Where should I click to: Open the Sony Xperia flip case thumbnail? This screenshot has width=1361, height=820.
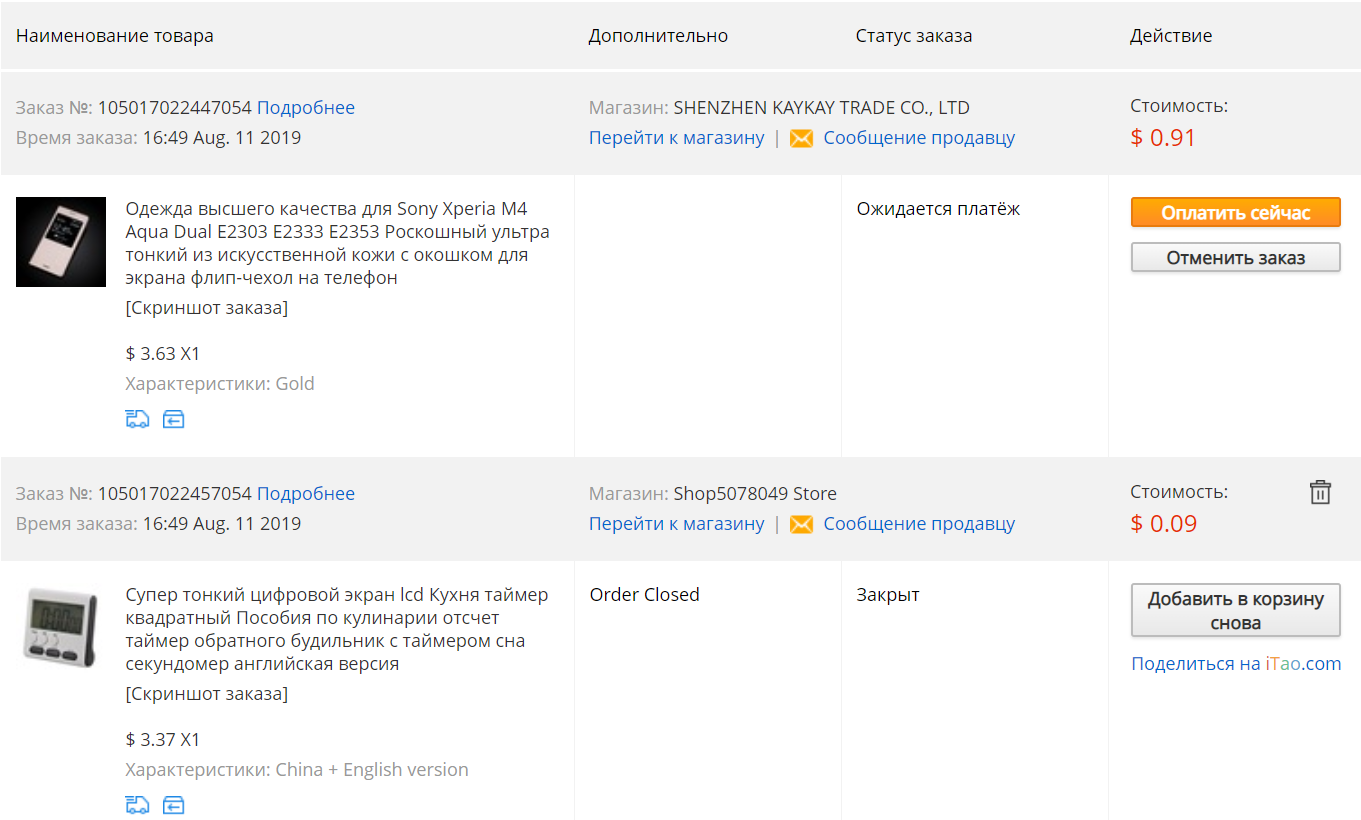pos(61,242)
